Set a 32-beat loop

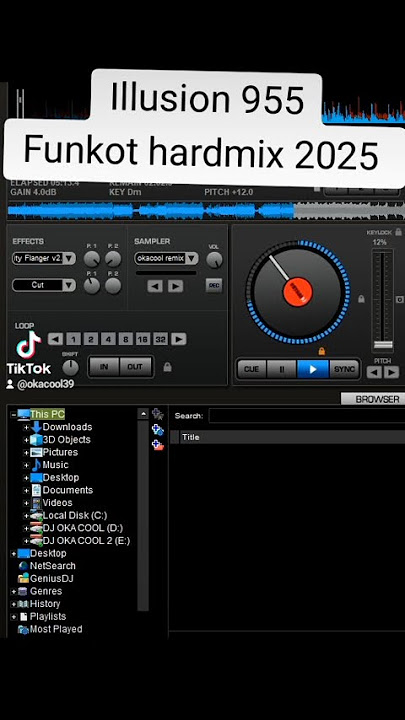tap(160, 339)
